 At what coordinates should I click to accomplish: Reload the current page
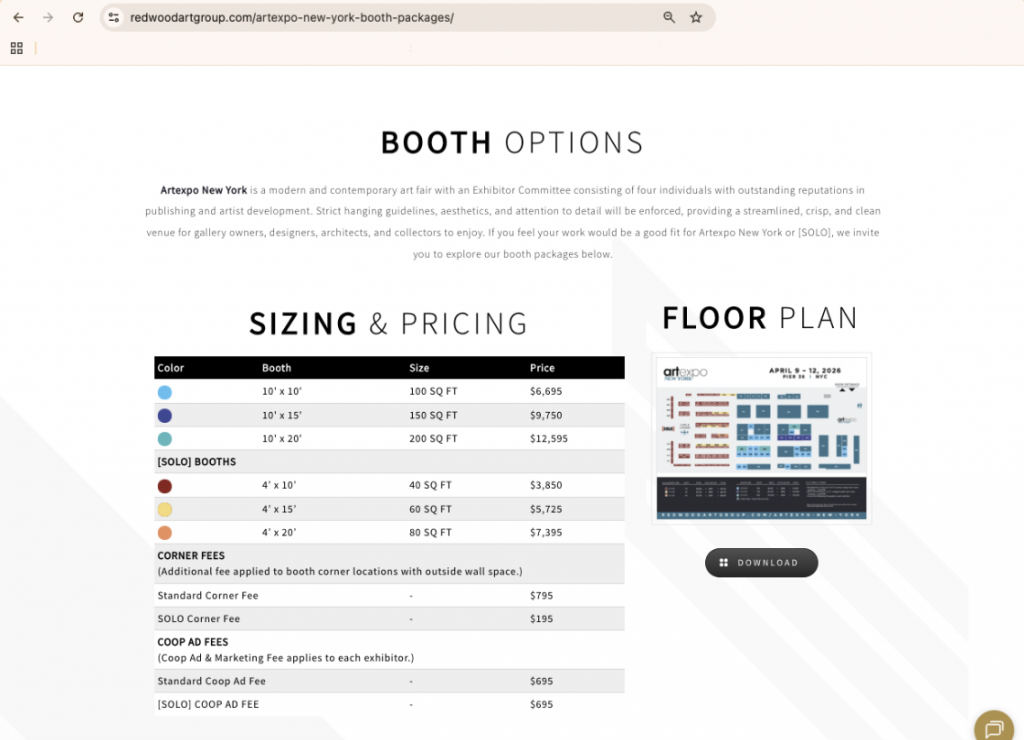78,17
